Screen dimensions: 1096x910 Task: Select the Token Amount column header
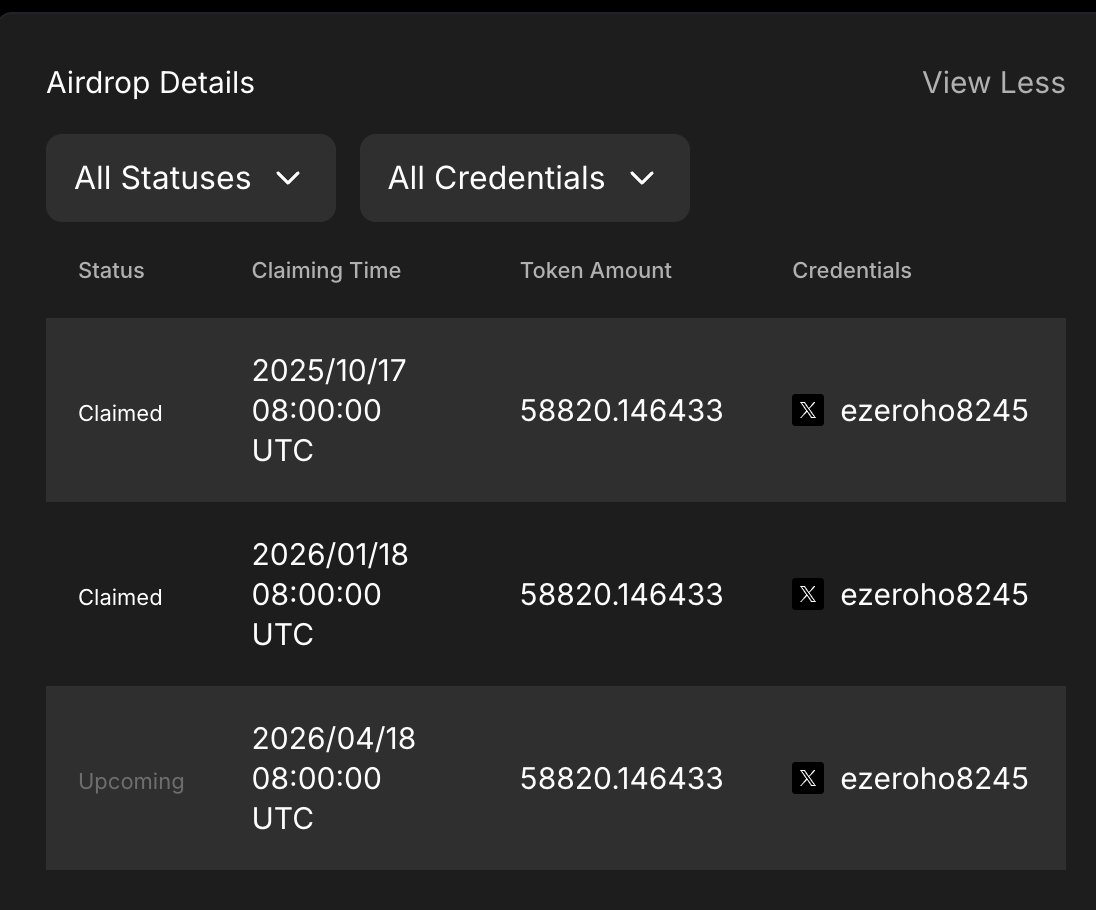[596, 271]
